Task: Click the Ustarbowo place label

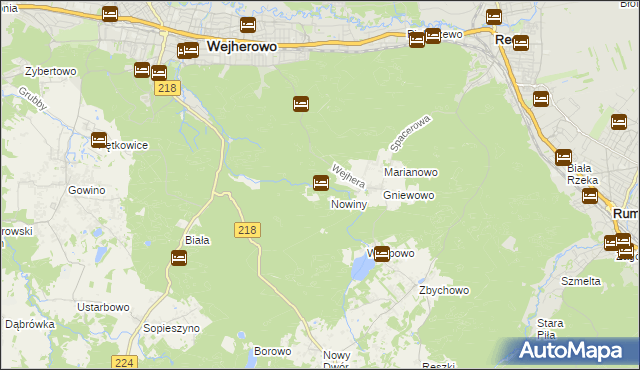Action: 103,307
